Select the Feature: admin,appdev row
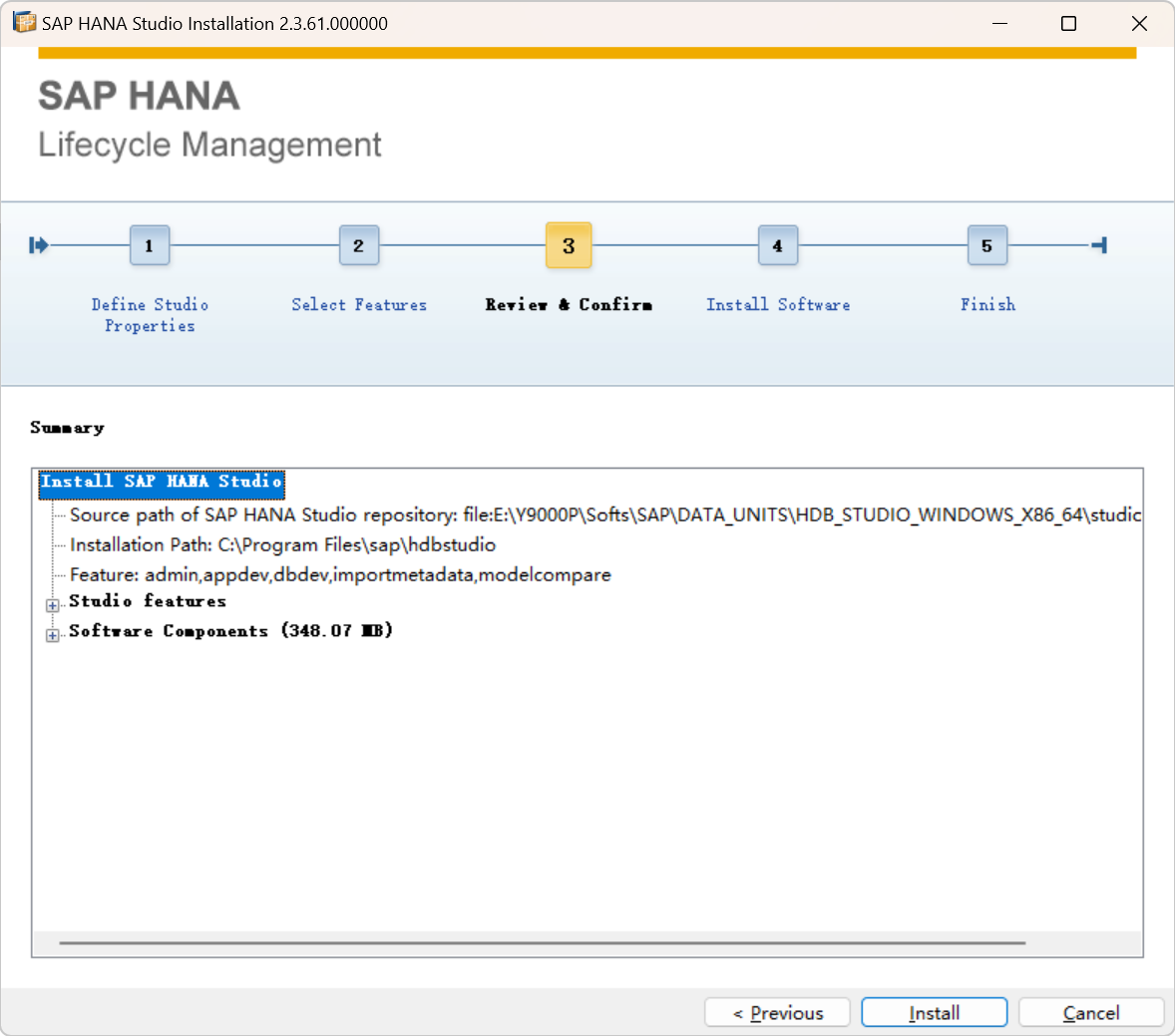Screen dimensions: 1175x1036 click(340, 574)
